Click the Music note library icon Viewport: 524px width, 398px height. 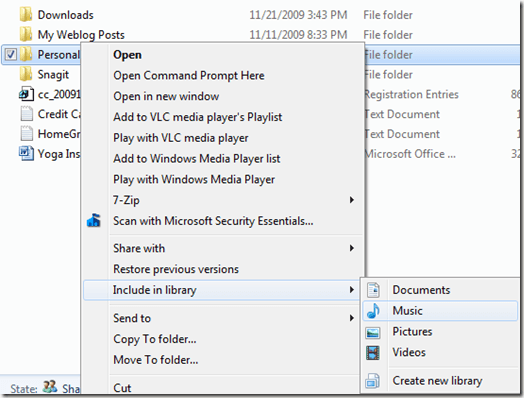click(x=373, y=311)
